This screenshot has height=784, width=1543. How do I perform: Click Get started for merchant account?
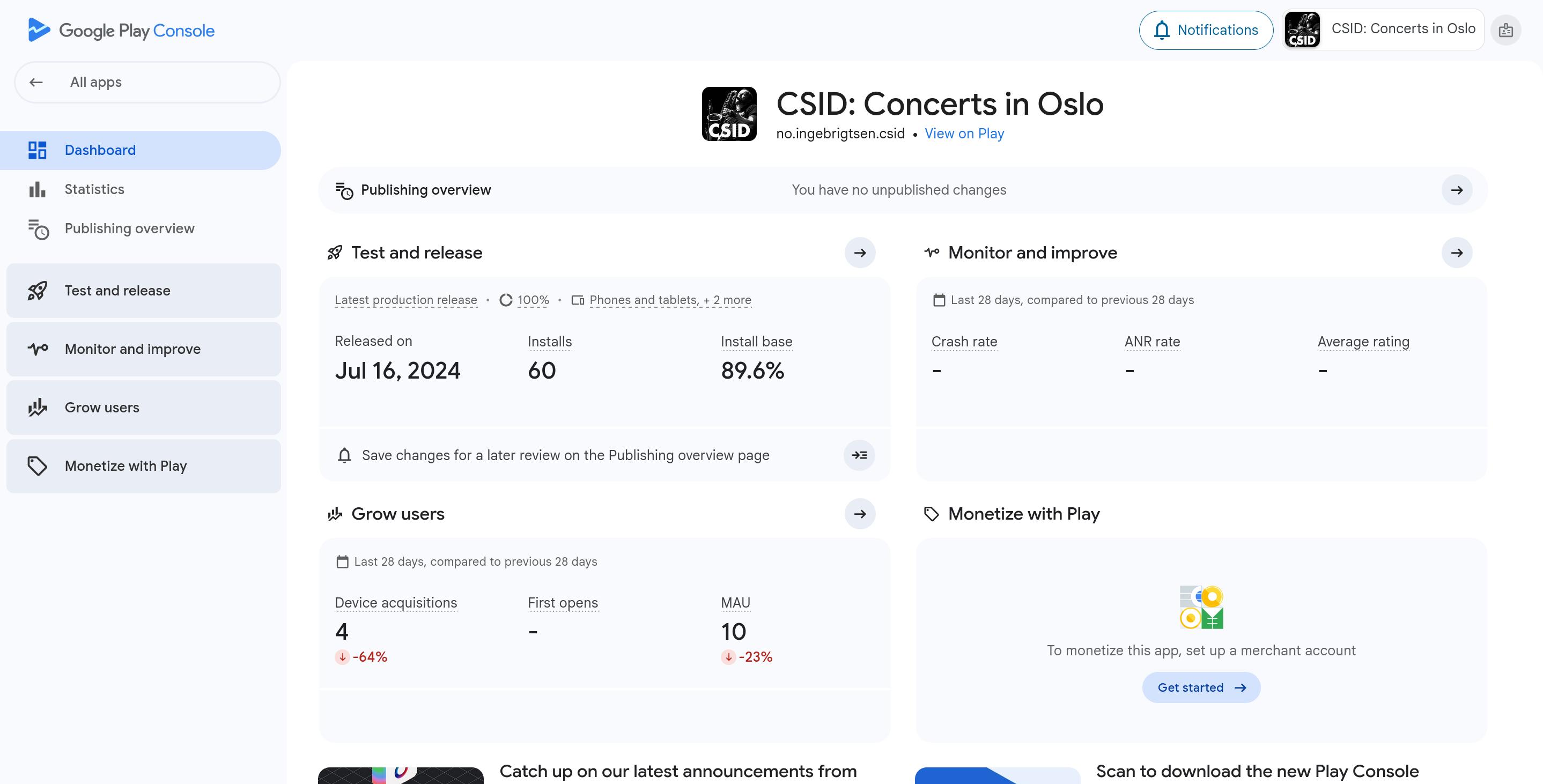pyautogui.click(x=1201, y=687)
